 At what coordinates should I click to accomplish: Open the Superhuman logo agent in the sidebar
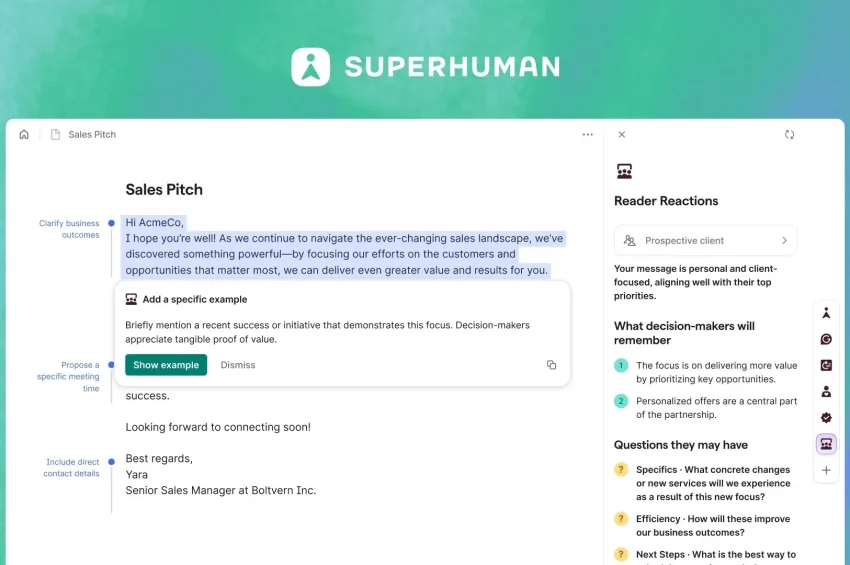[x=826, y=313]
